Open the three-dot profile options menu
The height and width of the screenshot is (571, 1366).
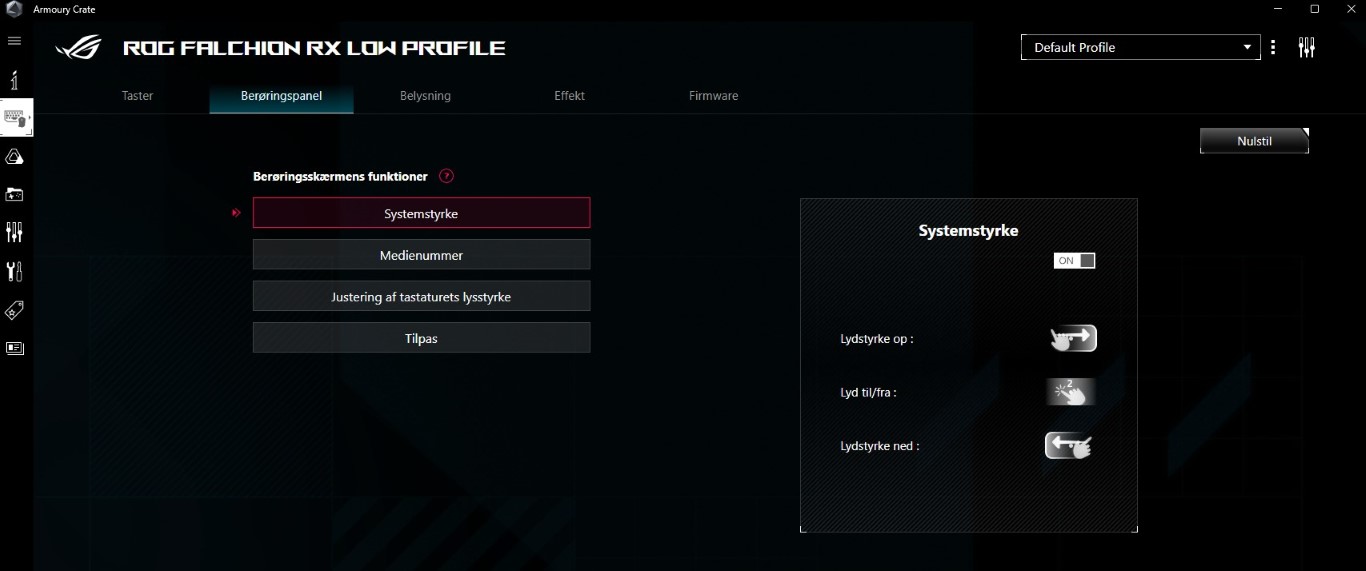(x=1273, y=47)
